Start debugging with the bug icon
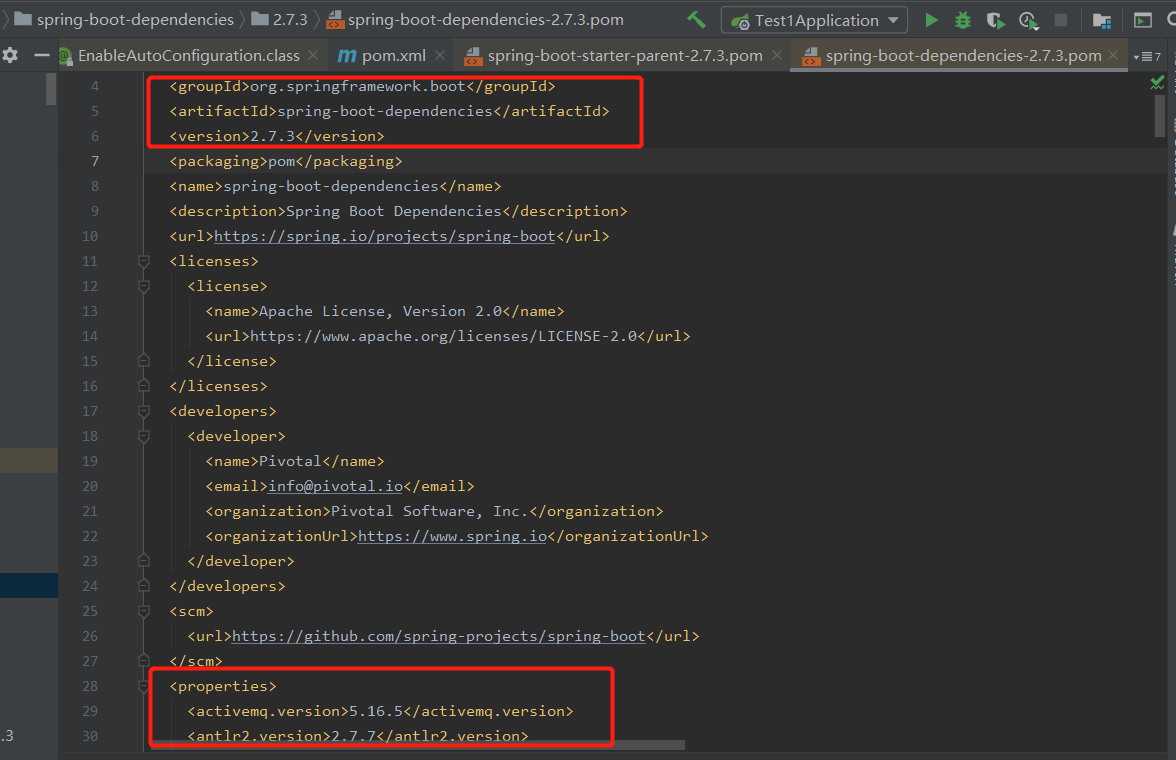 (x=963, y=20)
